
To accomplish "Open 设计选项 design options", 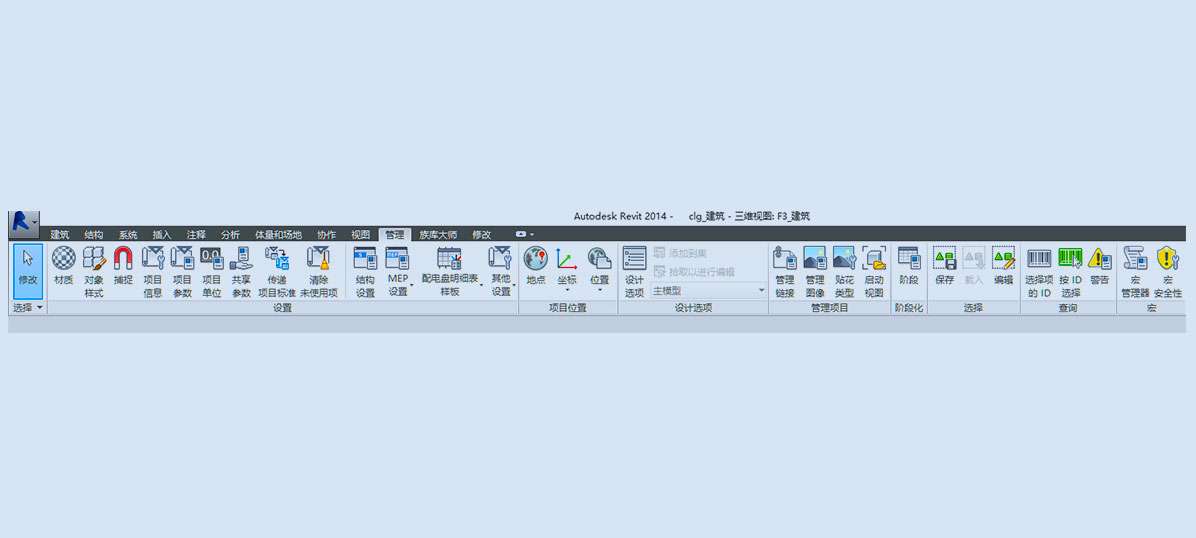I will [x=635, y=272].
